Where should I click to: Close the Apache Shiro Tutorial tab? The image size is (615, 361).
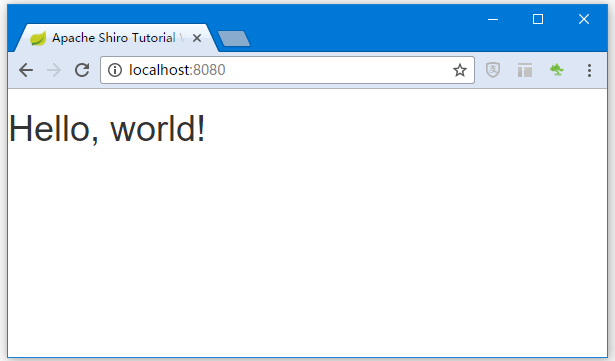click(197, 38)
